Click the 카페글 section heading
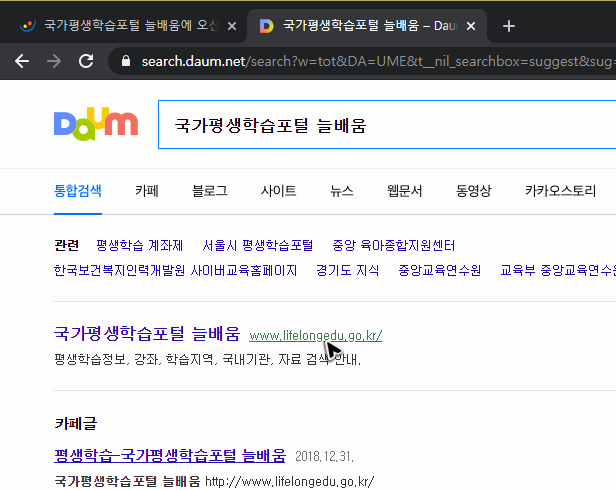Viewport: 616px width, 490px height. click(75, 423)
